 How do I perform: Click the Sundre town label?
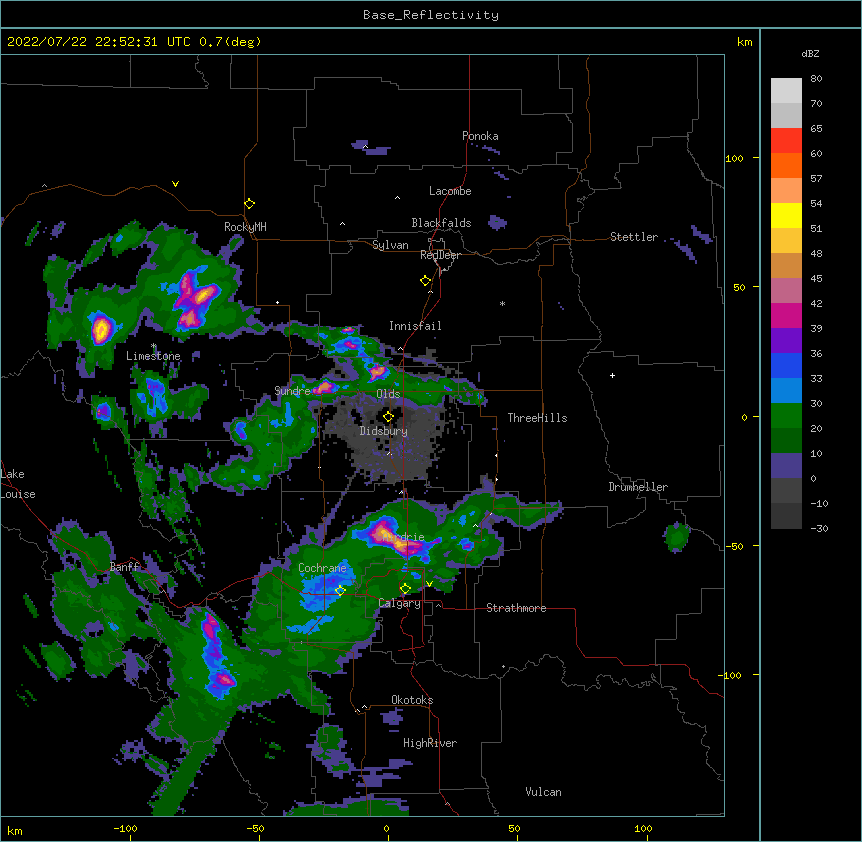pyautogui.click(x=292, y=391)
